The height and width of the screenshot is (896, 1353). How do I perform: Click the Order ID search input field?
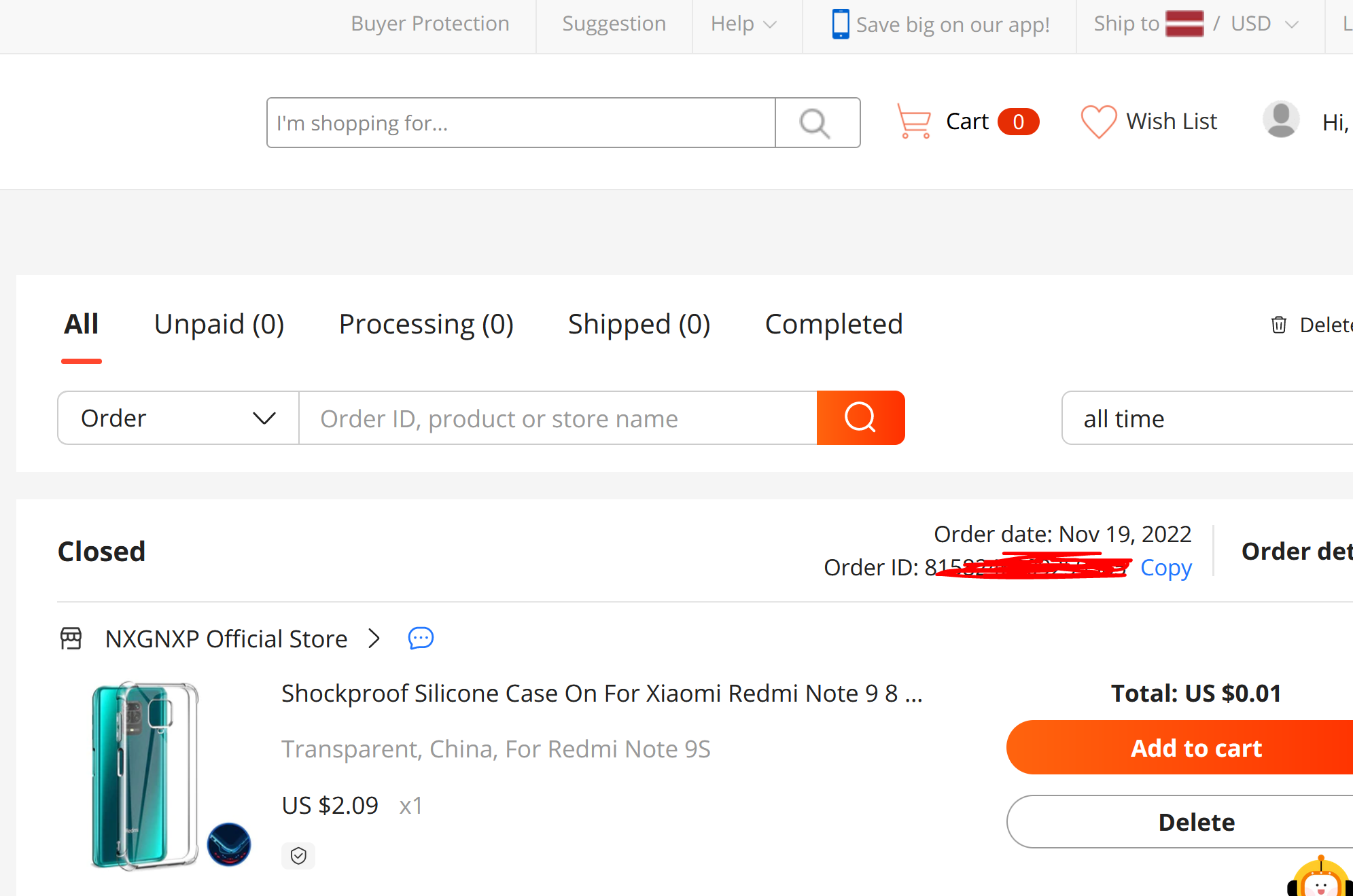[x=558, y=418]
